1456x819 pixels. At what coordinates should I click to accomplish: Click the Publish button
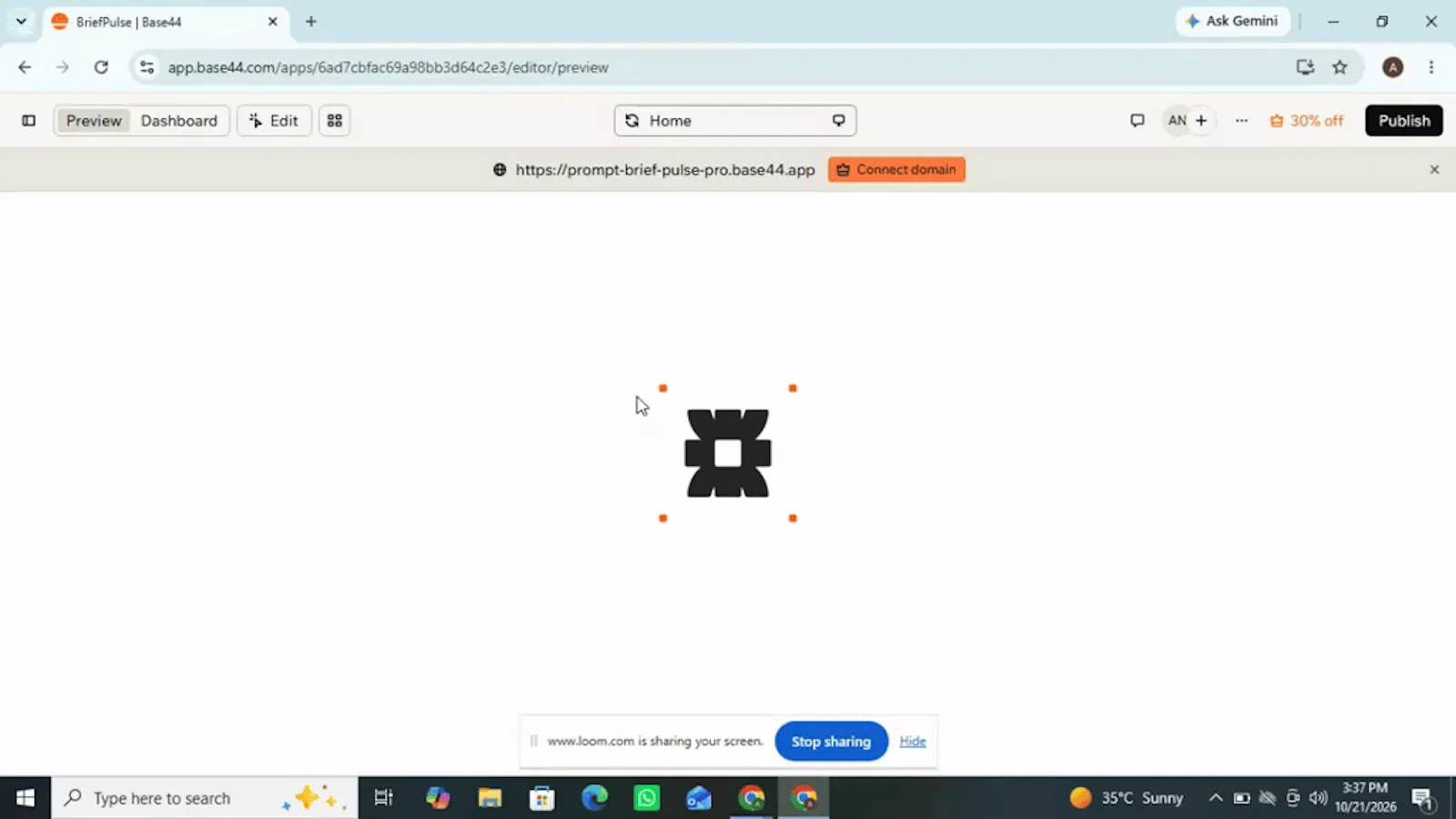click(1404, 120)
